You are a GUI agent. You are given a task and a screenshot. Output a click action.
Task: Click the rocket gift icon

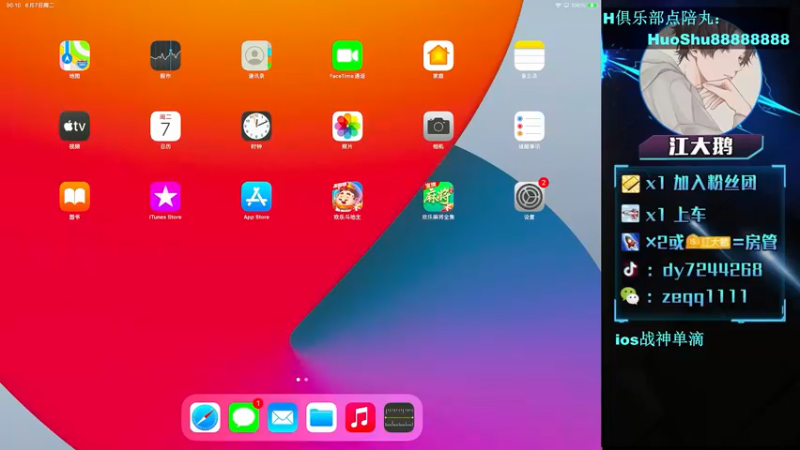[630, 241]
